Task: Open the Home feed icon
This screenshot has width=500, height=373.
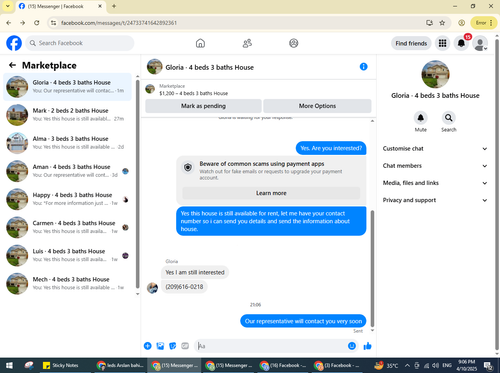Action: point(200,43)
